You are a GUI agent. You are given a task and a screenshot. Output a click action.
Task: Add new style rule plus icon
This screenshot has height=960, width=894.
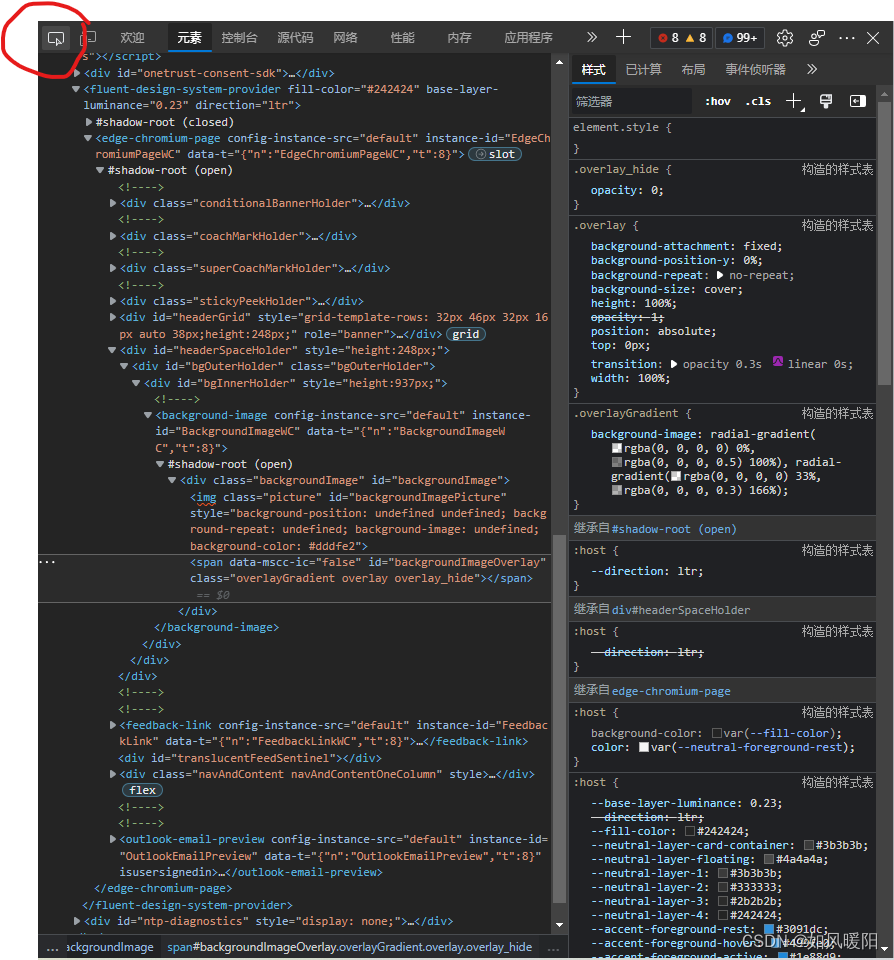(794, 102)
